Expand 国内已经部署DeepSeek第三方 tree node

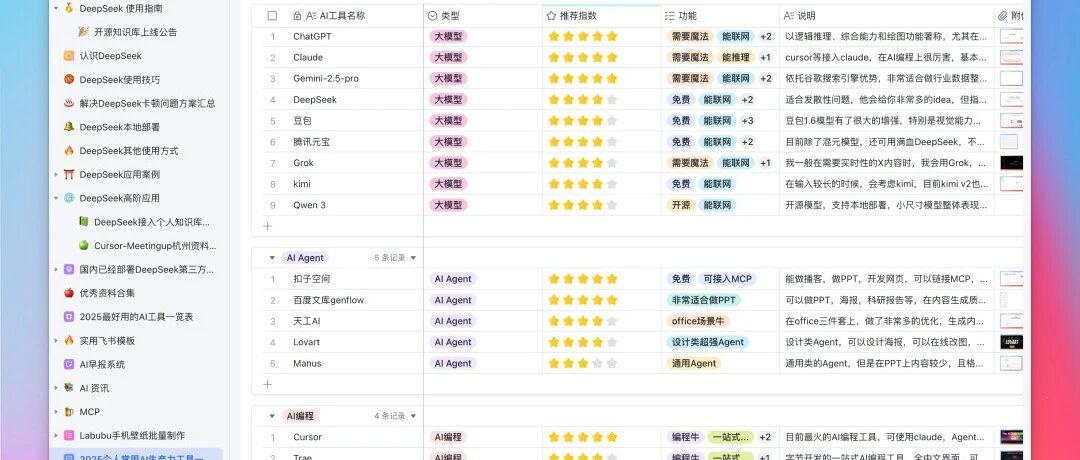coord(56,269)
